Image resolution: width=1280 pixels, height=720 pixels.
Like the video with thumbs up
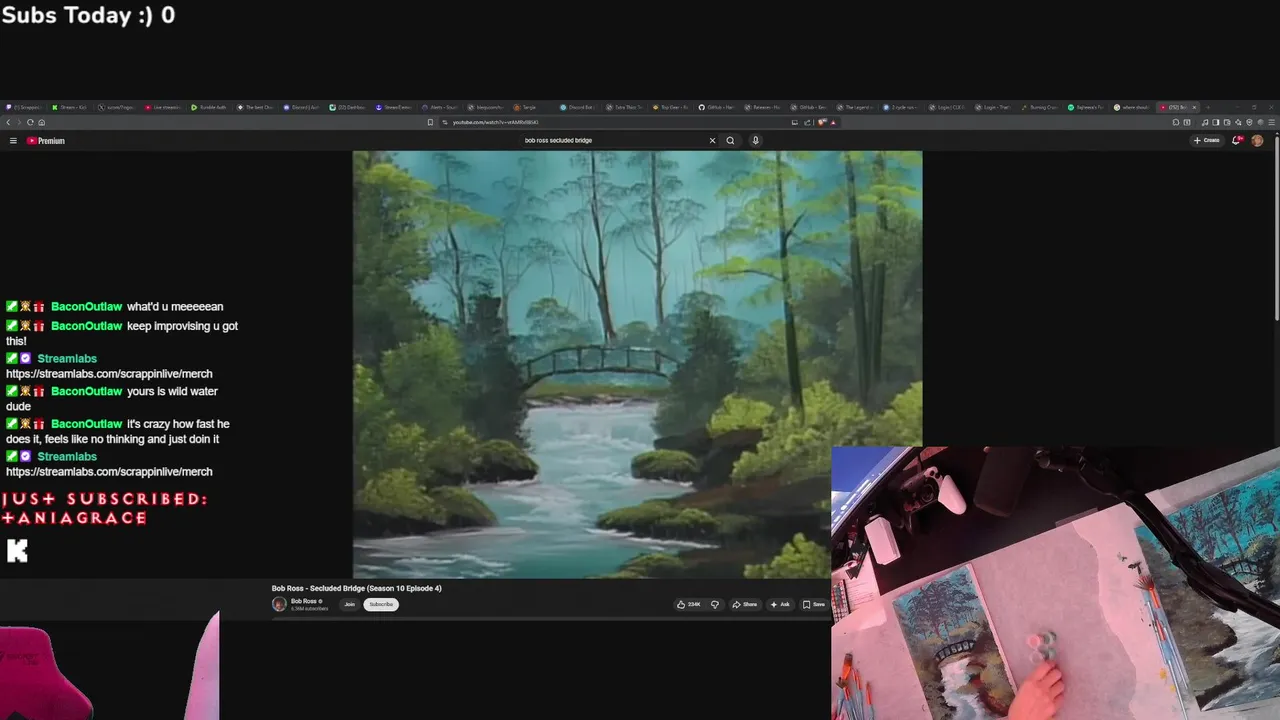coord(688,604)
